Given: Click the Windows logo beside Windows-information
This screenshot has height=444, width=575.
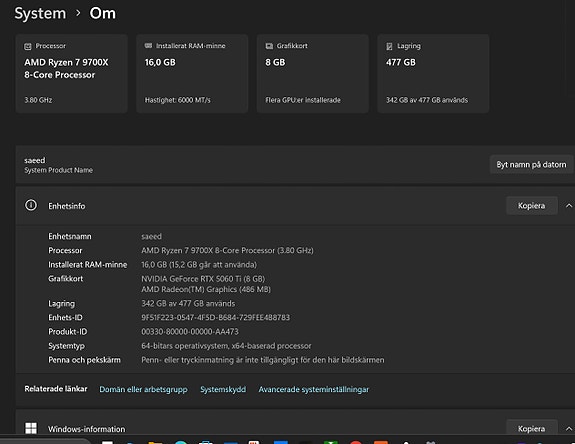Looking at the screenshot, I should pos(31,428).
